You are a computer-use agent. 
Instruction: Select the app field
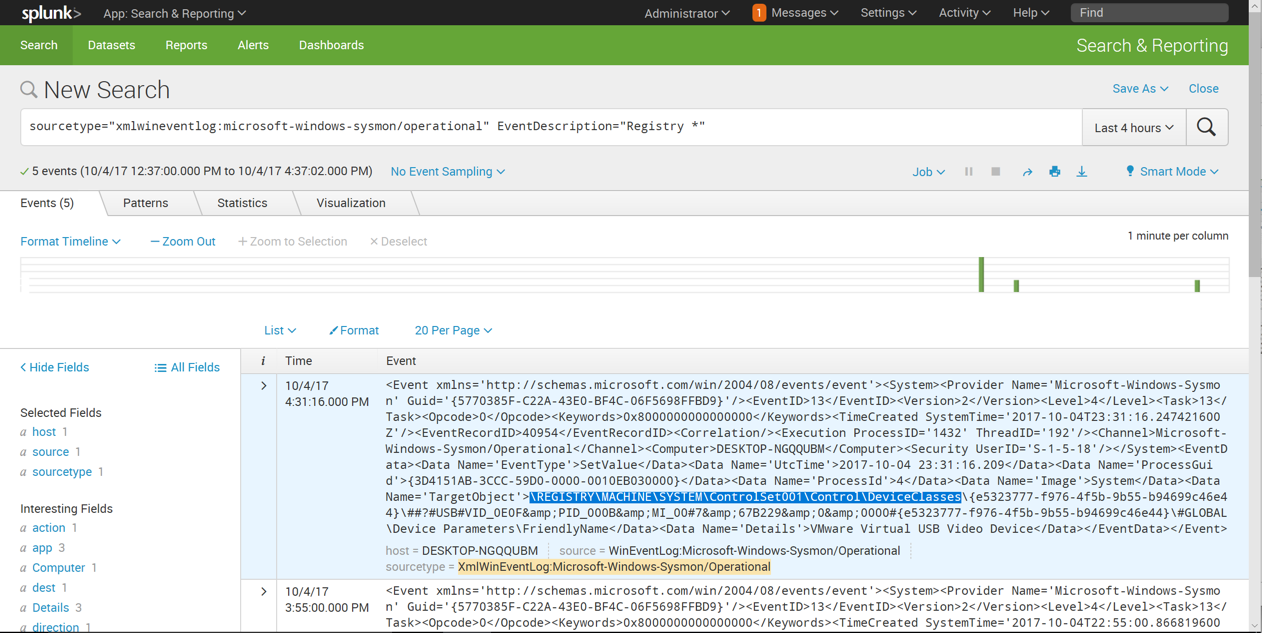[x=42, y=548]
